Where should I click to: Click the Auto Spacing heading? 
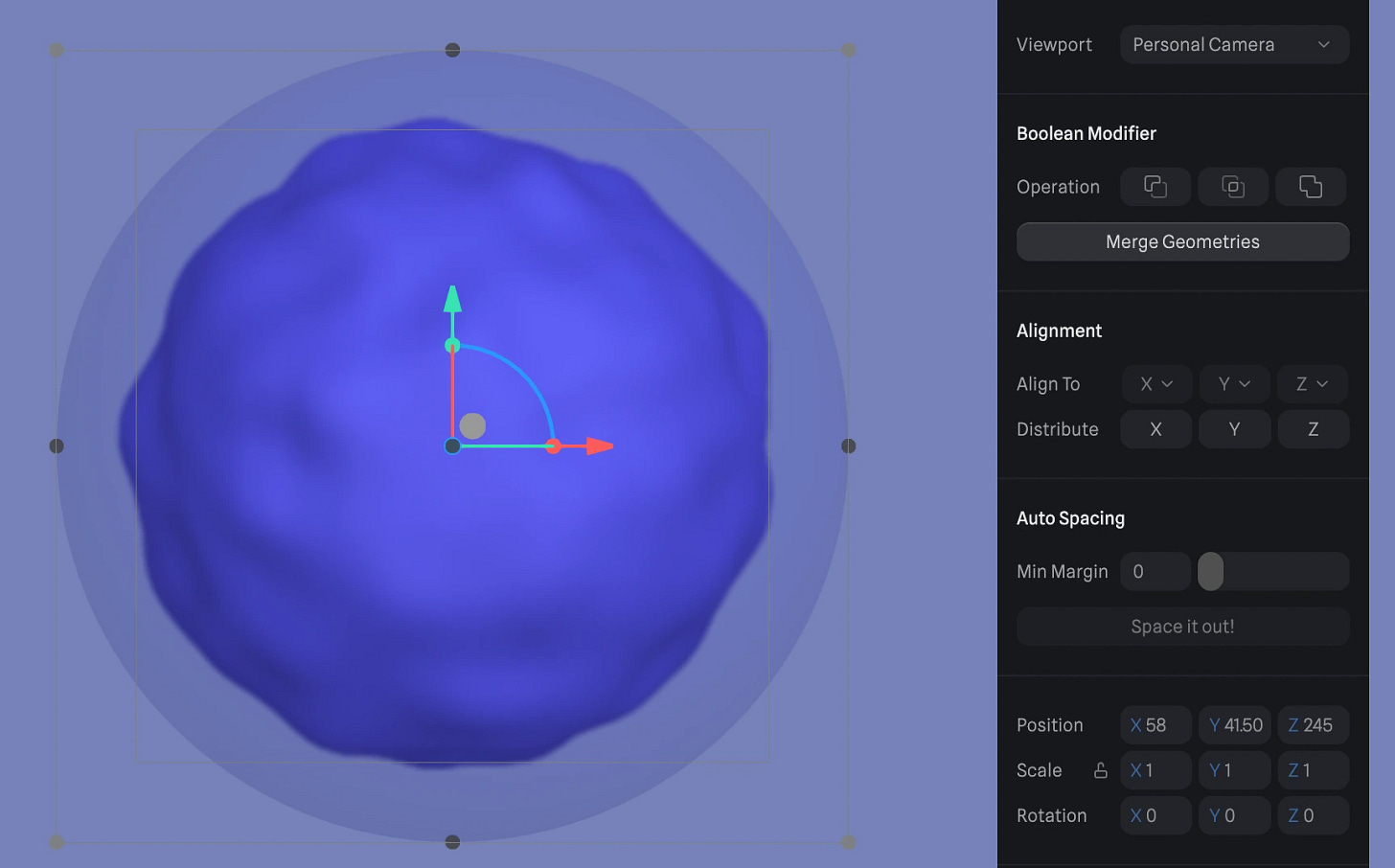coord(1070,518)
